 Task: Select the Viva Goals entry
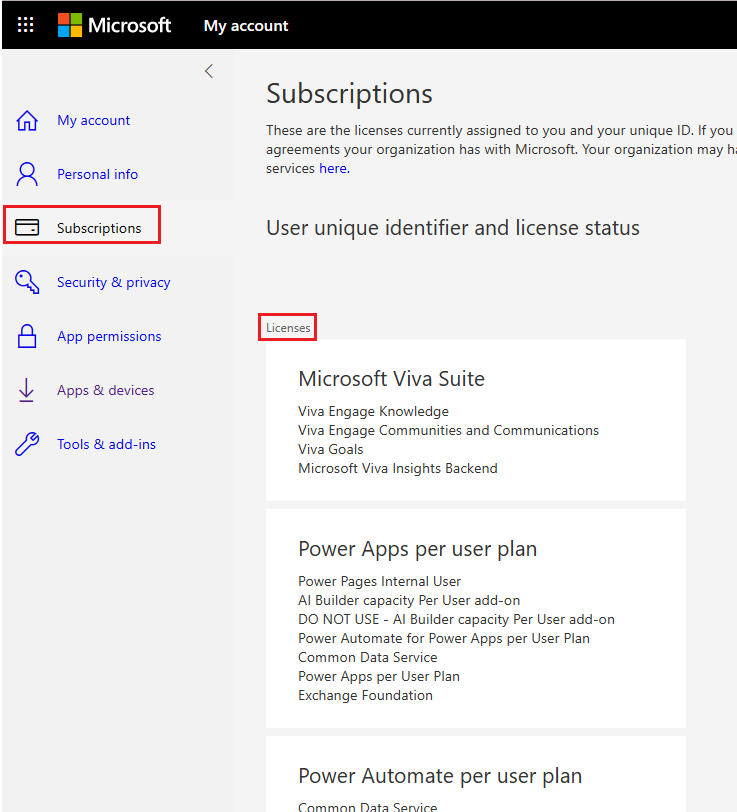[330, 449]
